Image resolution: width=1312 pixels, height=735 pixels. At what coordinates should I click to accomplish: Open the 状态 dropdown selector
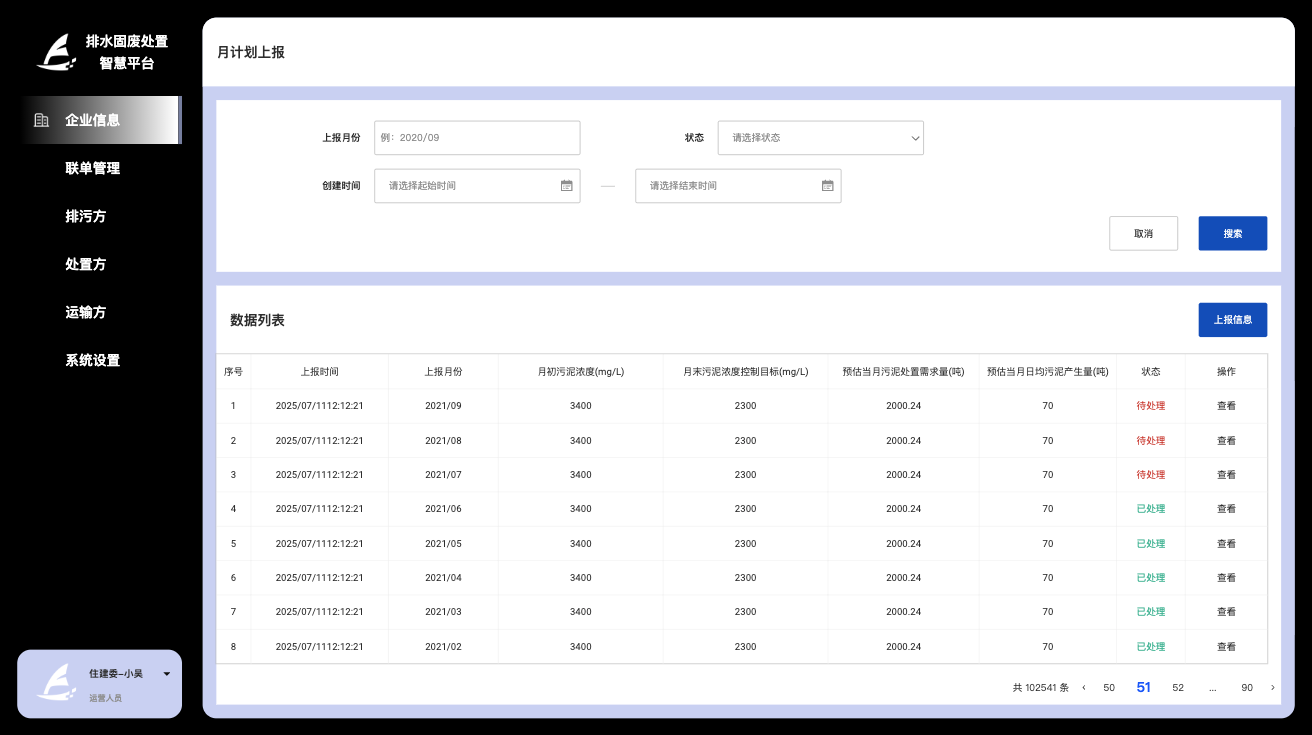coord(820,138)
